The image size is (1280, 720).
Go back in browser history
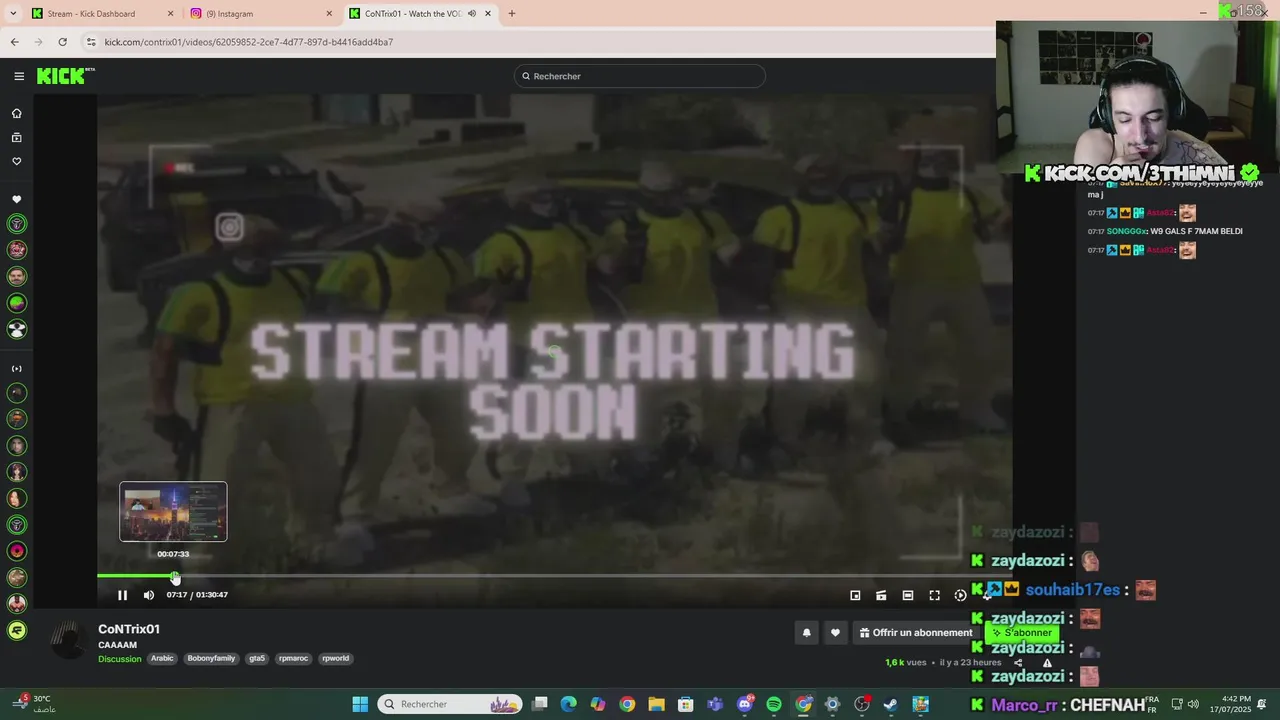15,42
